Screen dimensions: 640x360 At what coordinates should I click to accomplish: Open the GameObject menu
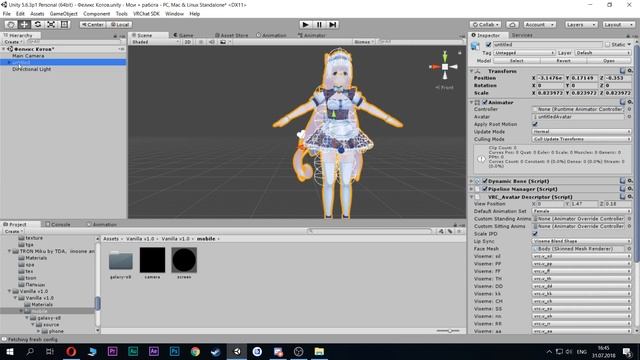click(63, 13)
